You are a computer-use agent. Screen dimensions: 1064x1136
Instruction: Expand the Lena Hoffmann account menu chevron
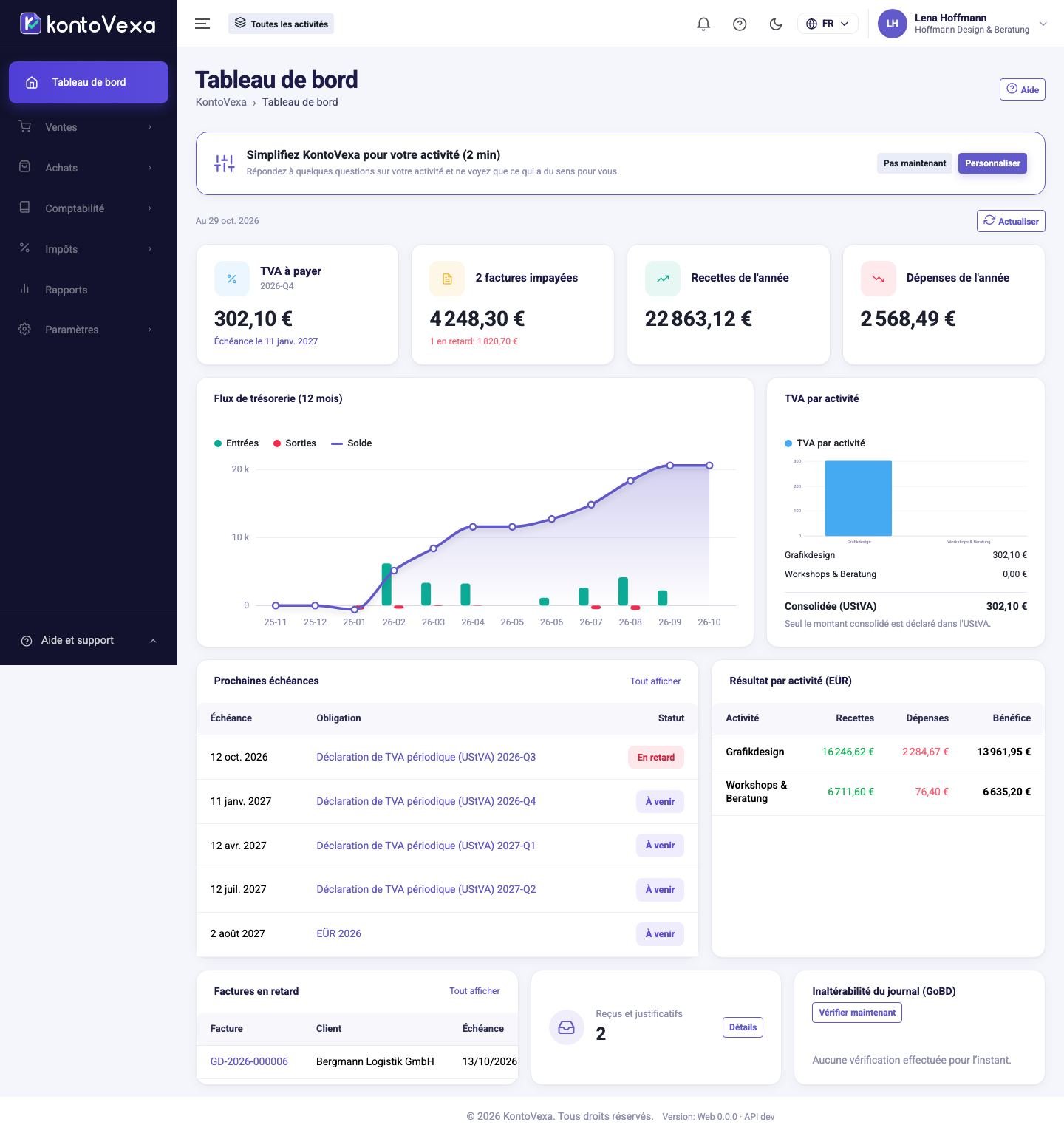1043,24
